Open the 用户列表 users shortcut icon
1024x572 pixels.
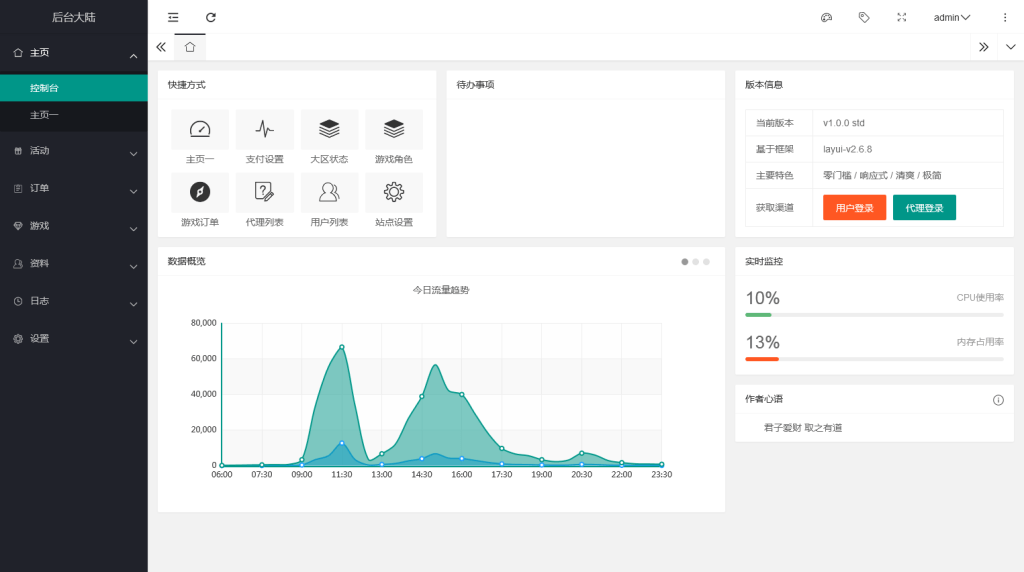329,192
